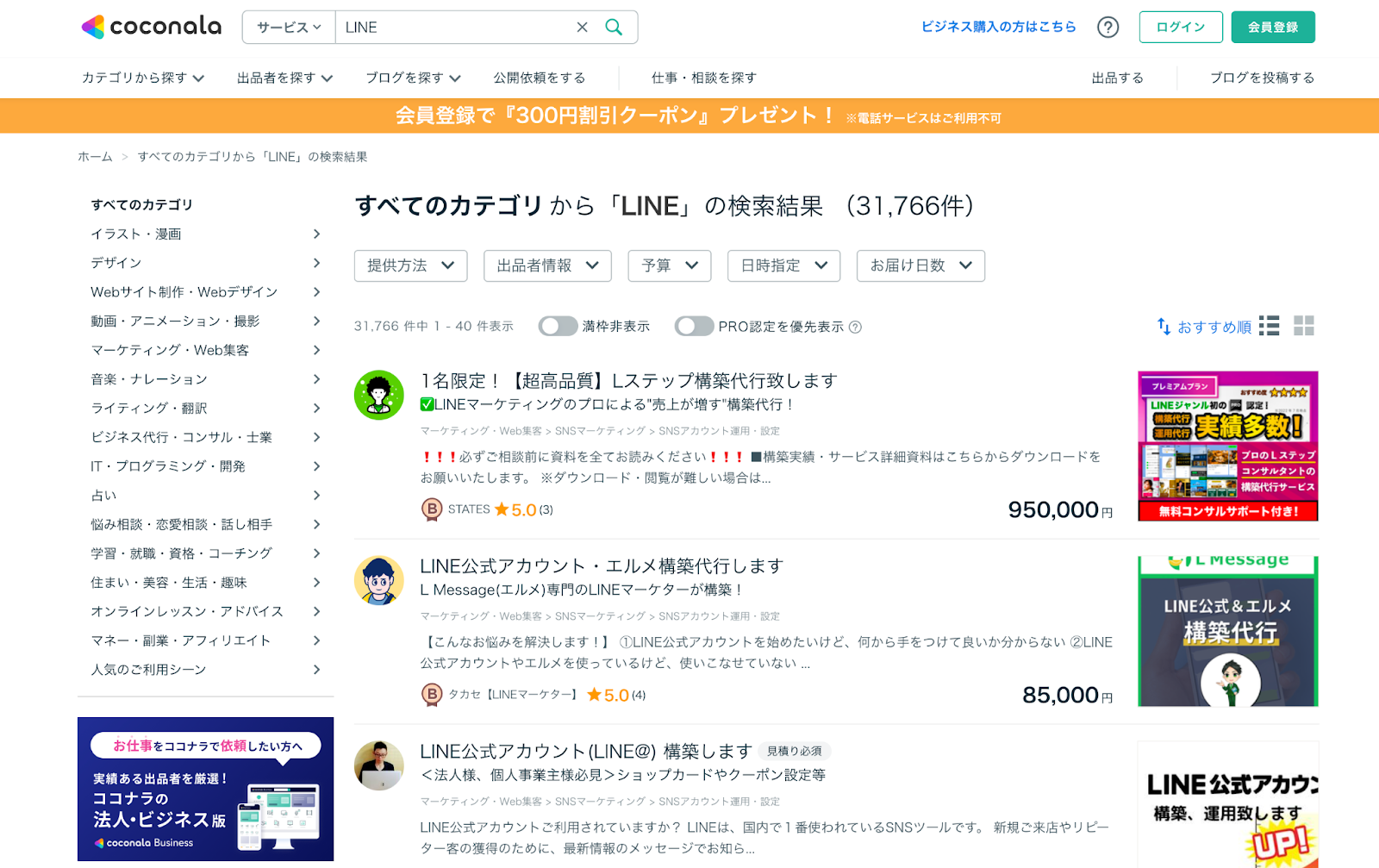
Task: Click the ログイン button
Action: [1181, 27]
